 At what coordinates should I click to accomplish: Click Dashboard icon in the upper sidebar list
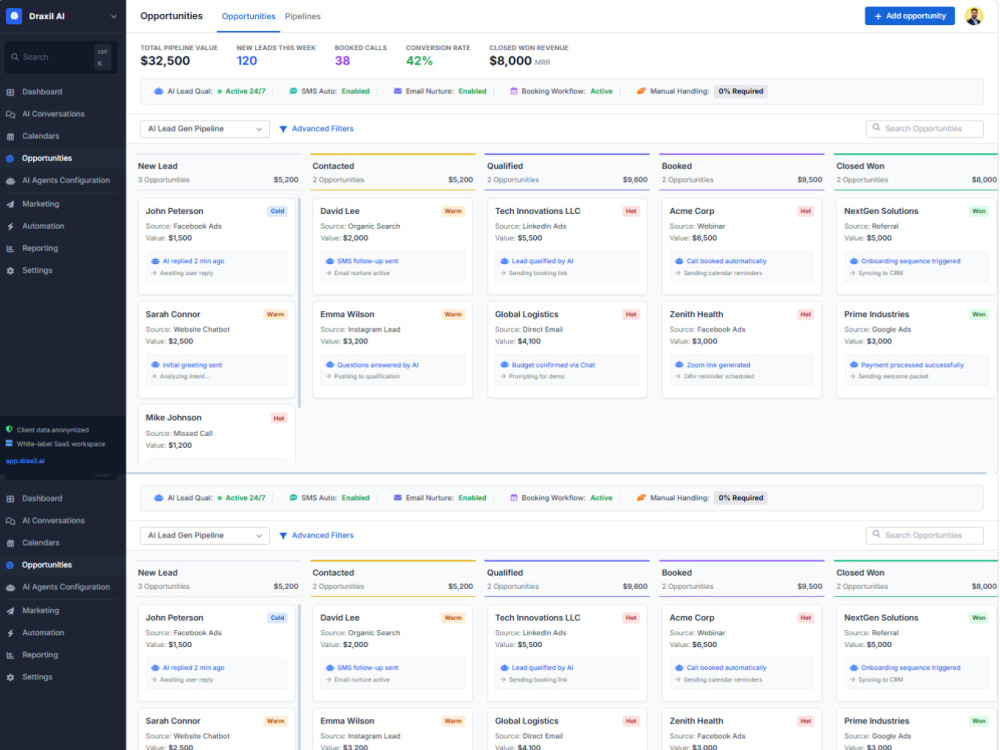click(10, 92)
